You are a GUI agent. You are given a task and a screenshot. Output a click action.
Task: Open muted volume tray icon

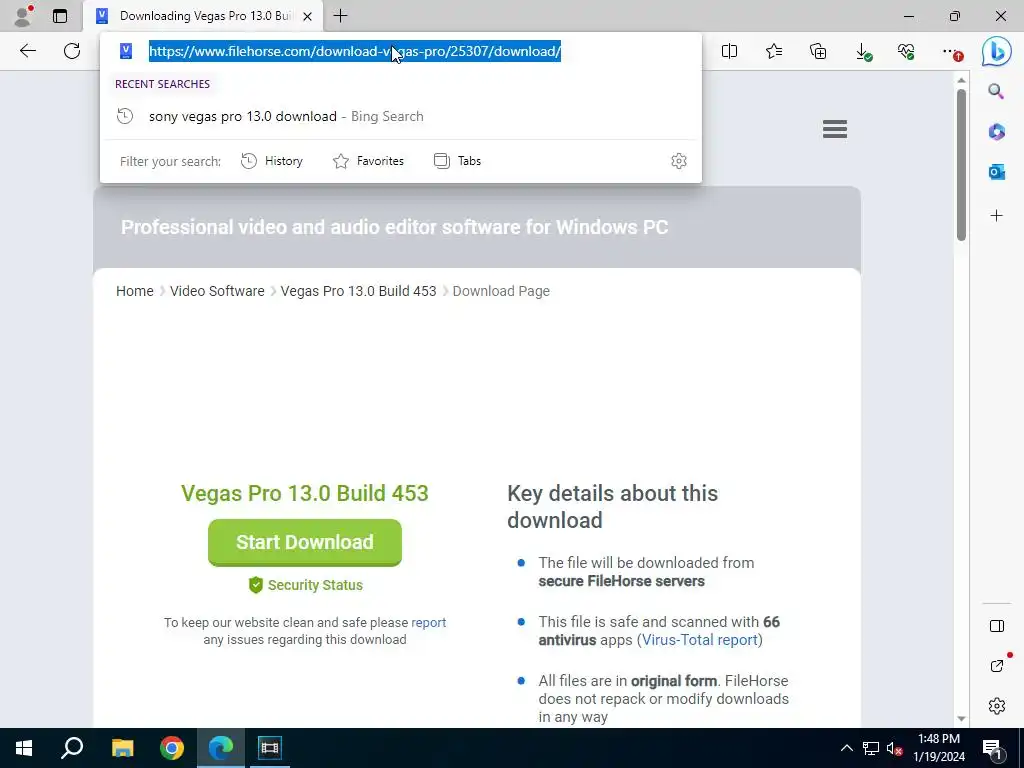(x=894, y=748)
